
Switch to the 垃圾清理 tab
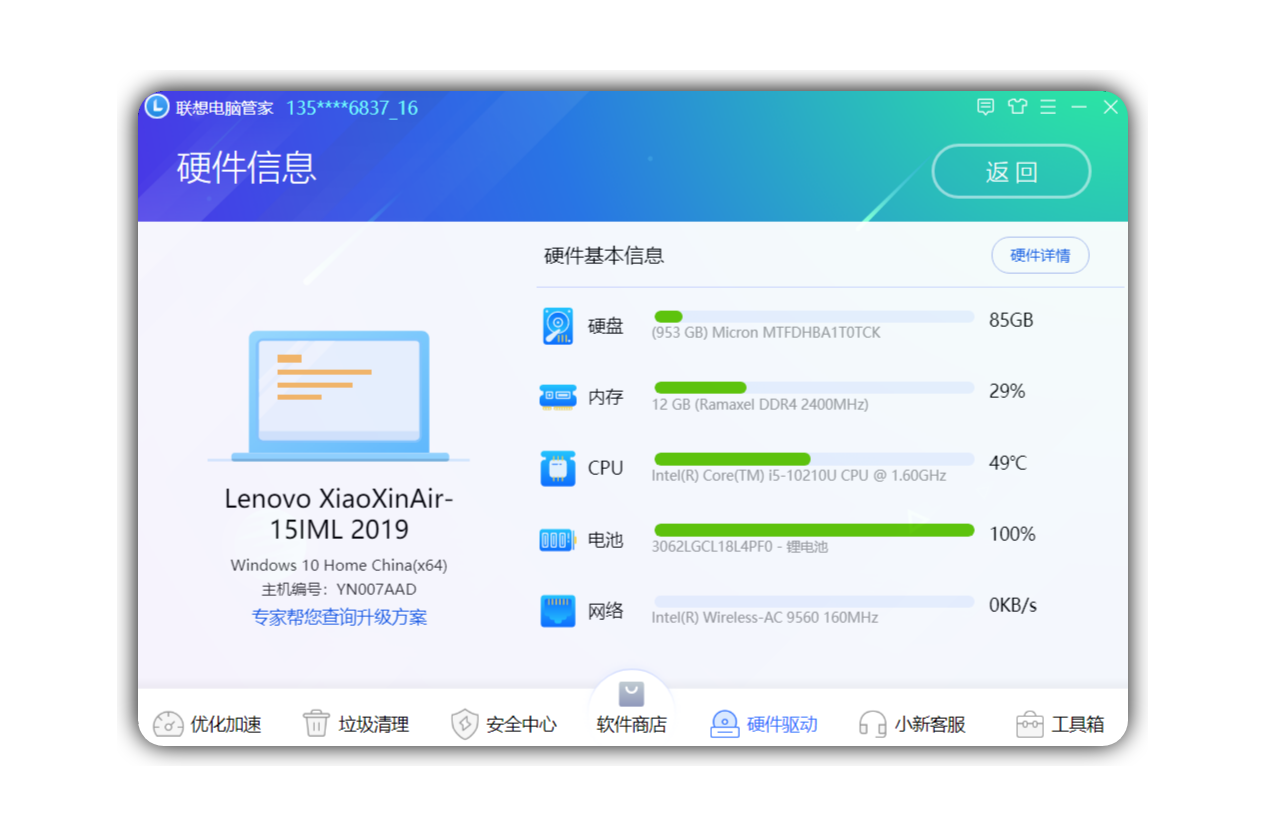tap(356, 724)
